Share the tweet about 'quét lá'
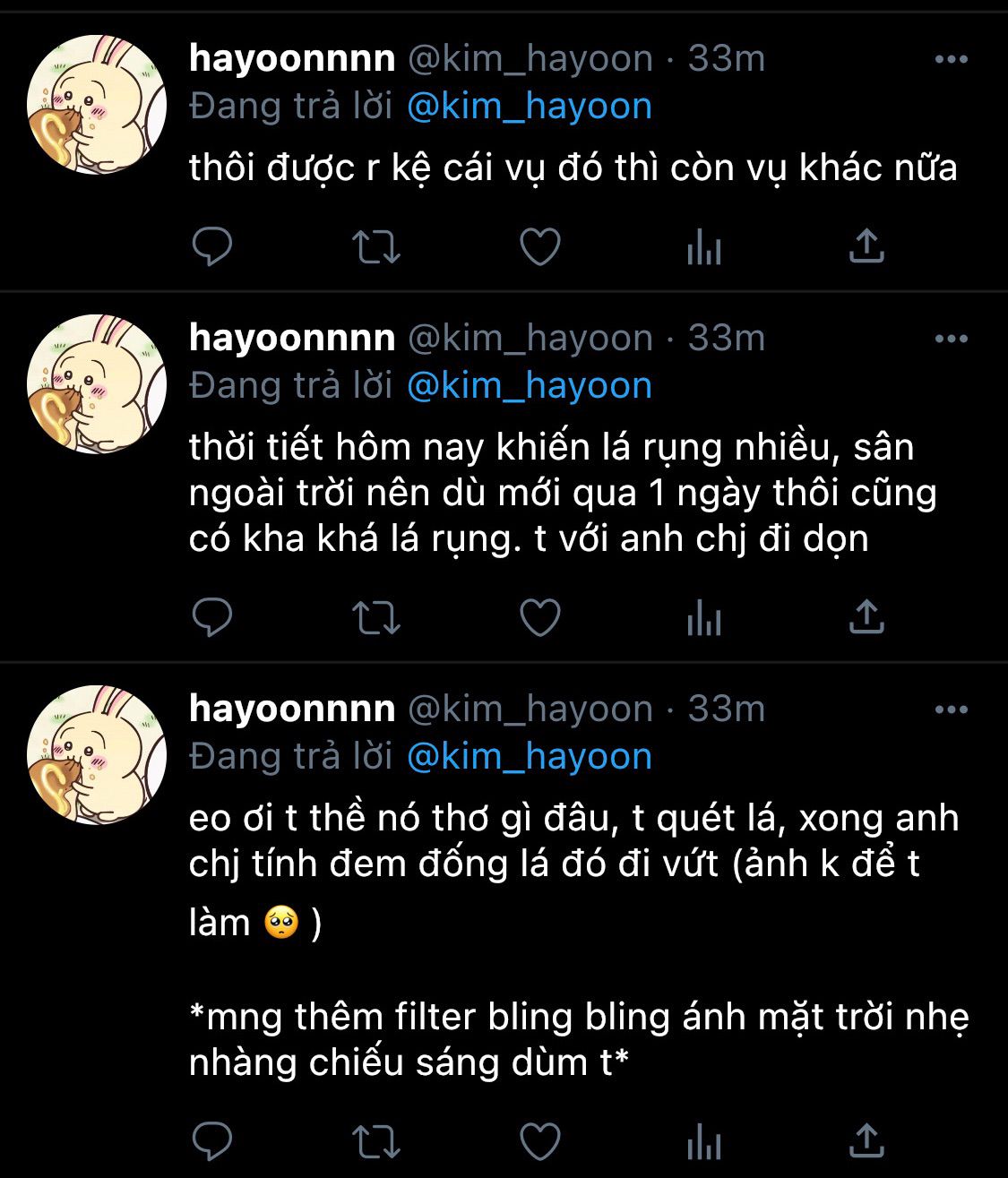 (x=866, y=1140)
